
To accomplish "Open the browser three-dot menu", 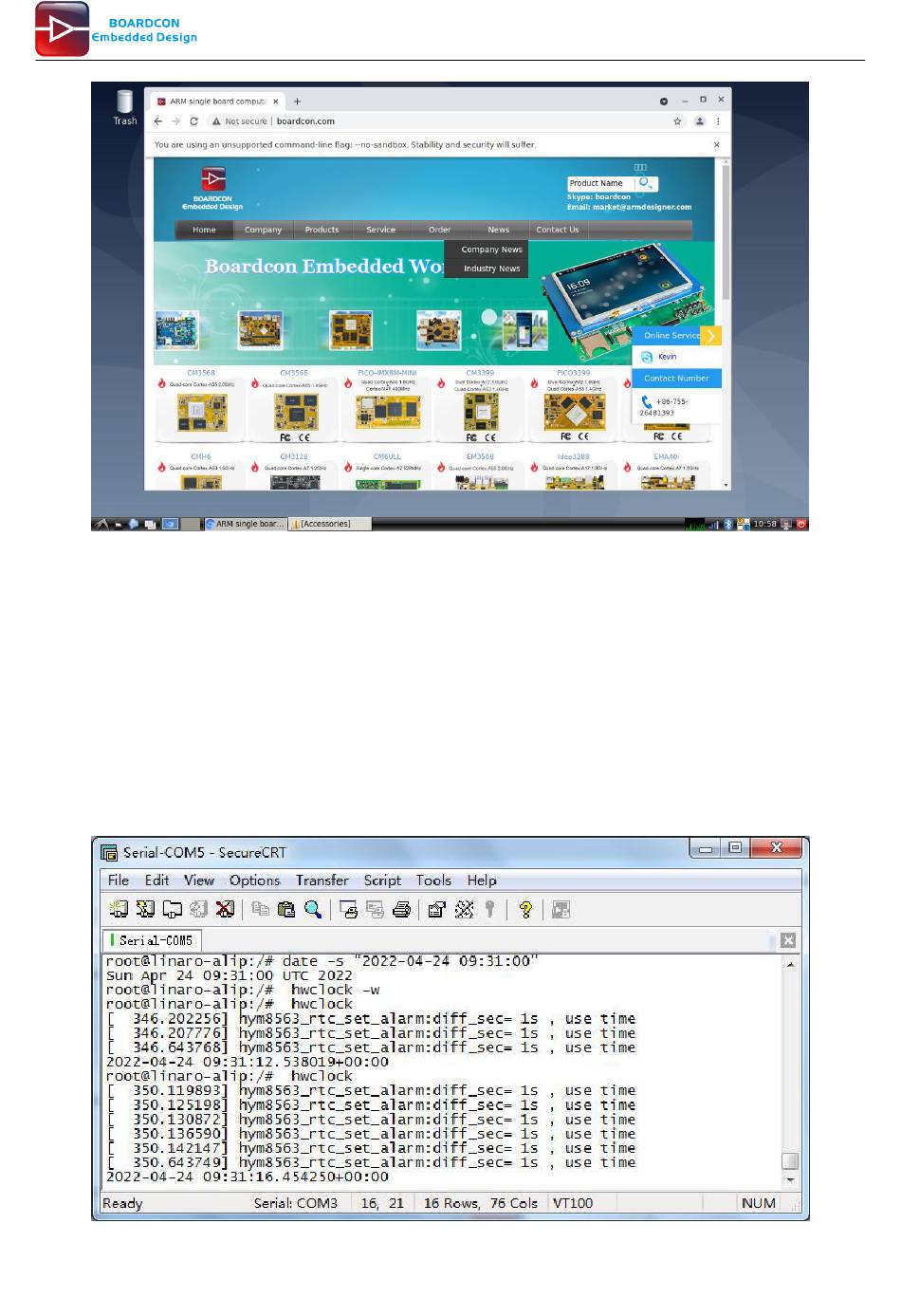I will (x=718, y=121).
